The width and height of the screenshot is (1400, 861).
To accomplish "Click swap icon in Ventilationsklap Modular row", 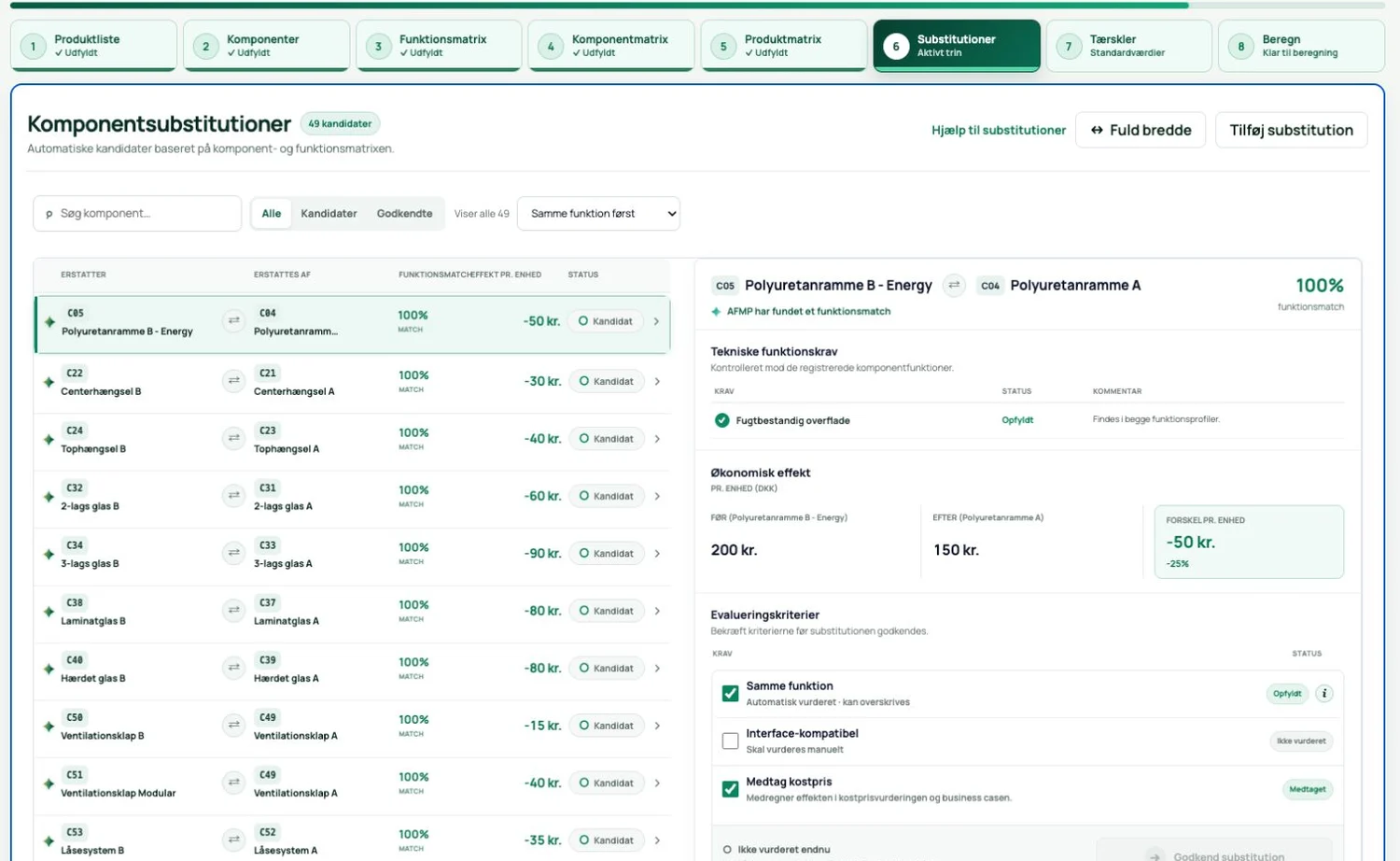I will [233, 783].
